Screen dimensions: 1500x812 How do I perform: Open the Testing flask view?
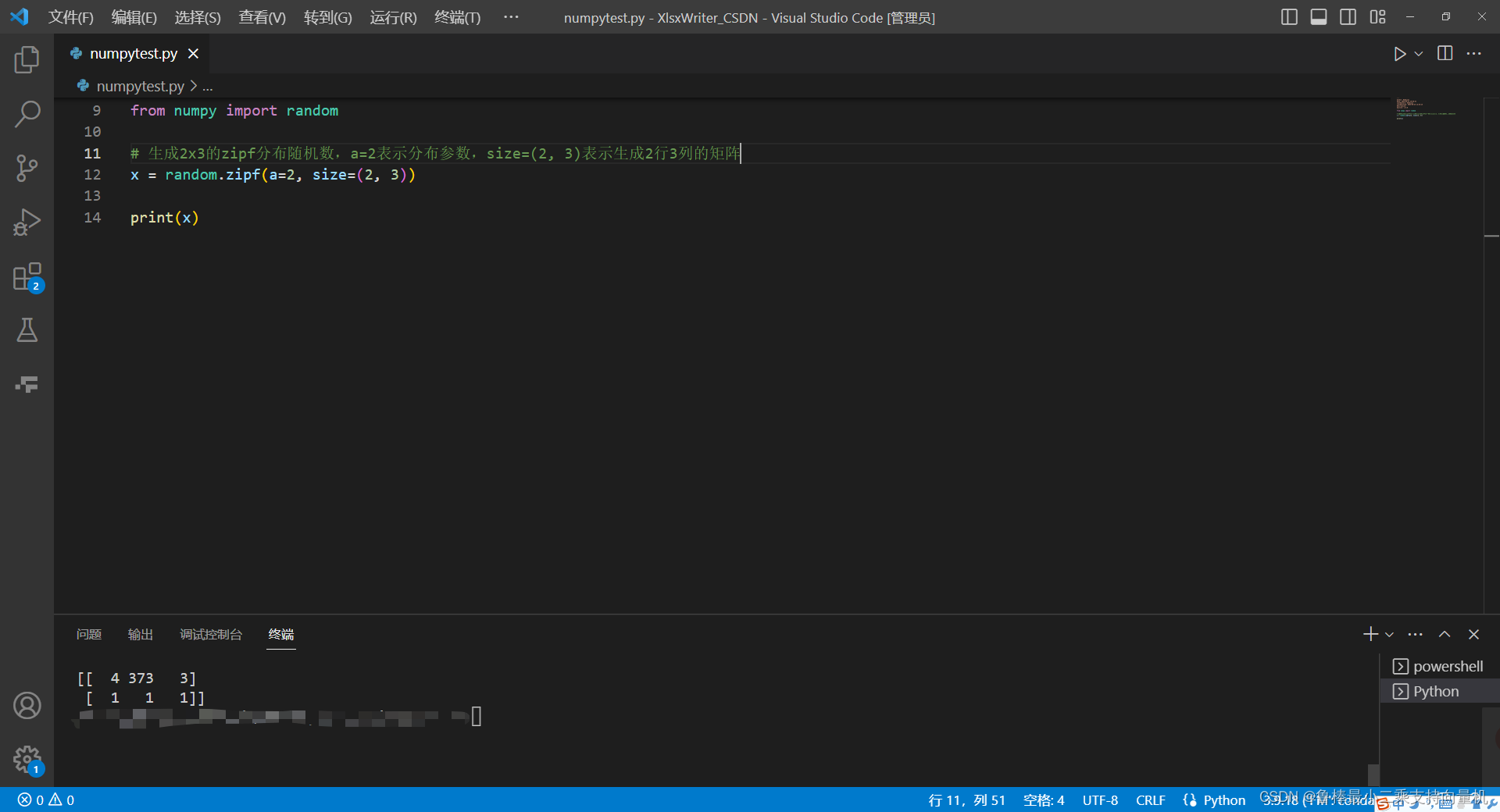[27, 330]
